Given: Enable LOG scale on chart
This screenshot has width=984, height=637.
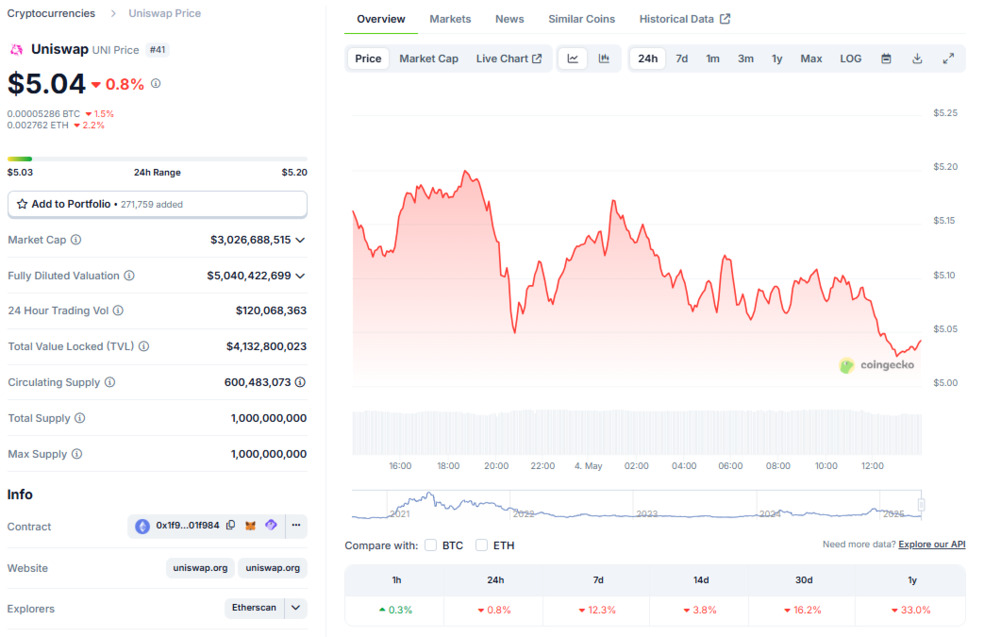Looking at the screenshot, I should click(x=850, y=58).
